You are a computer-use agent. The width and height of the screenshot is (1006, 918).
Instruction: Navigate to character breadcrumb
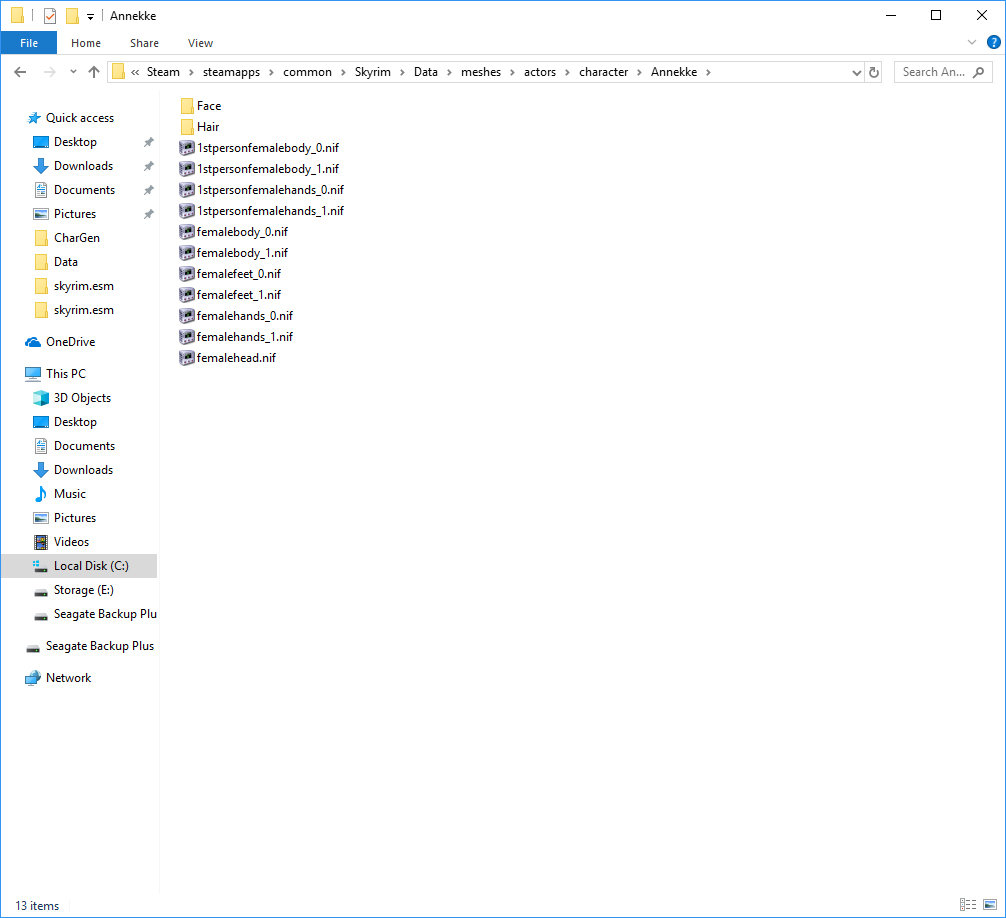(x=603, y=72)
